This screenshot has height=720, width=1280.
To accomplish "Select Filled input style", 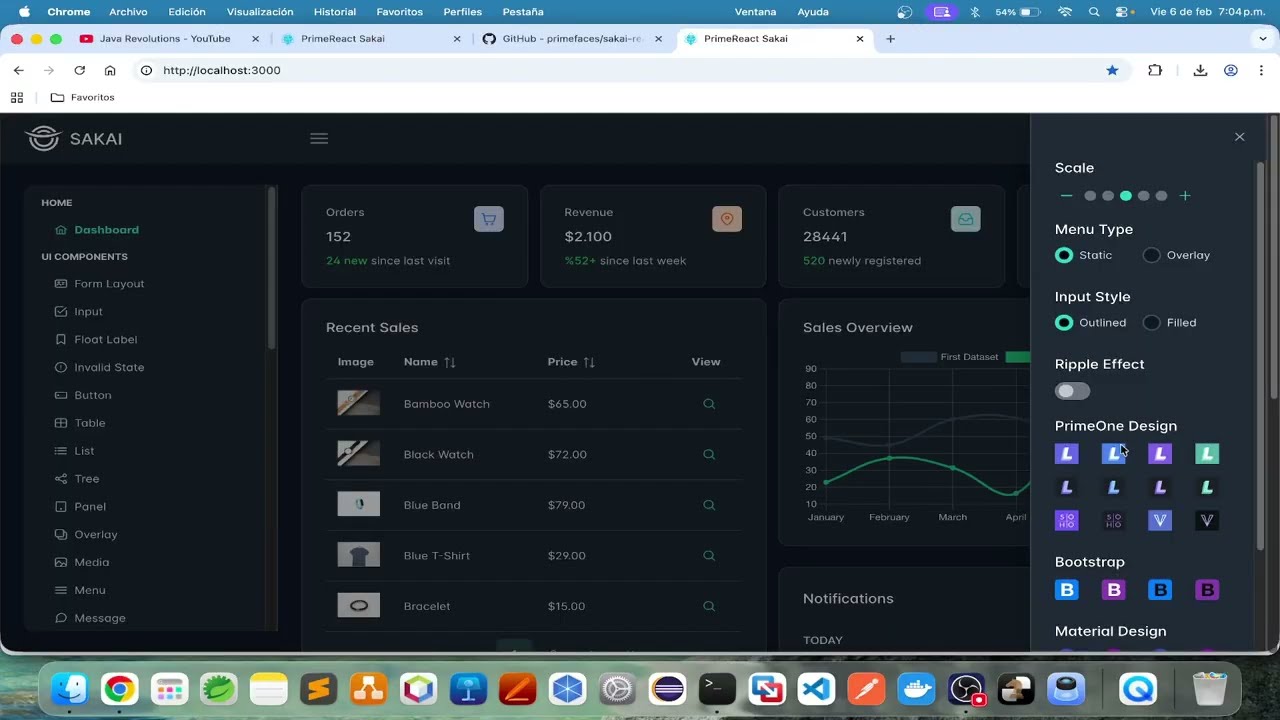I will 1152,323.
